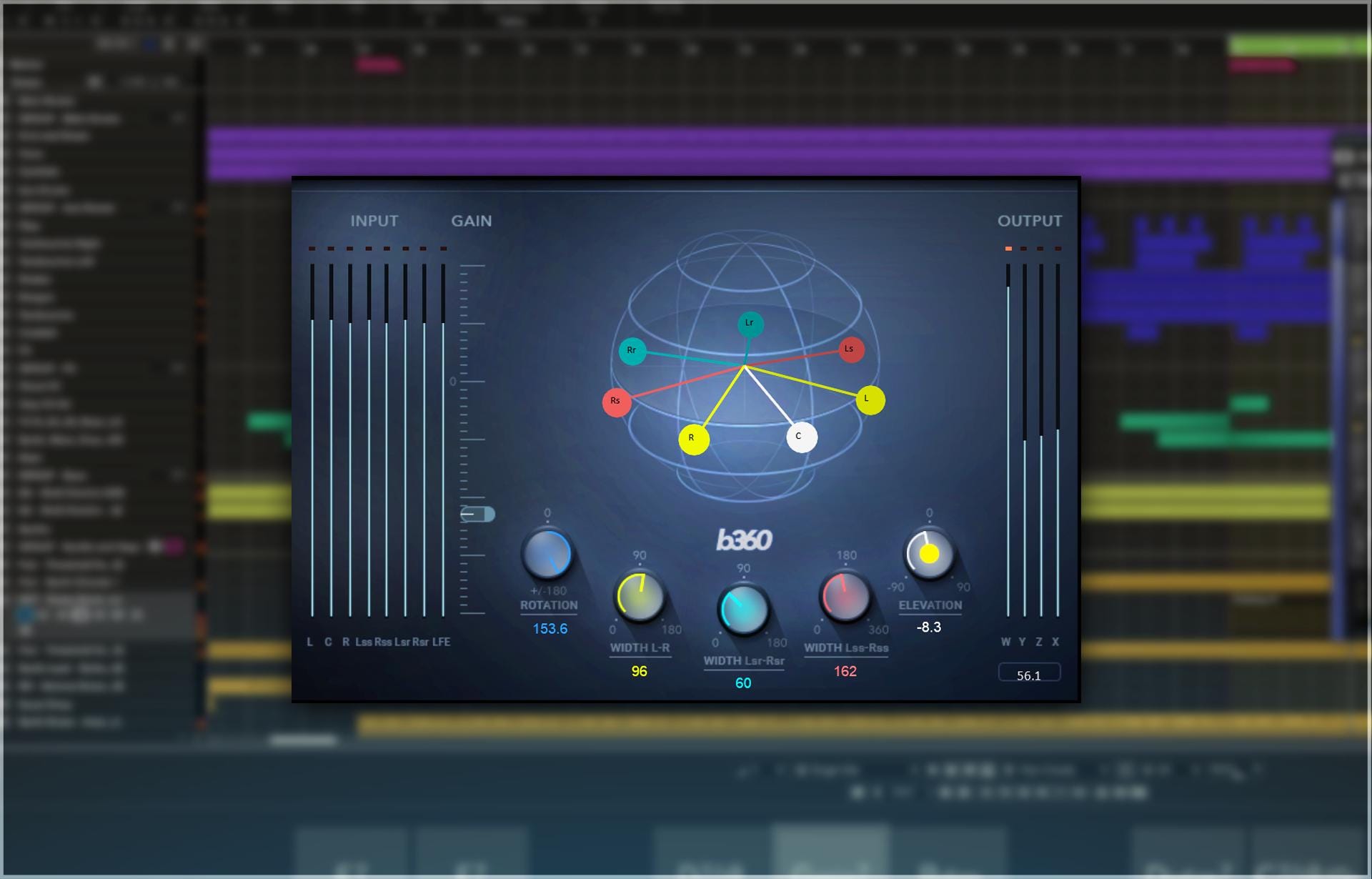Screen dimensions: 1372x879
Task: Select the teal Rr speaker node
Action: click(x=632, y=351)
